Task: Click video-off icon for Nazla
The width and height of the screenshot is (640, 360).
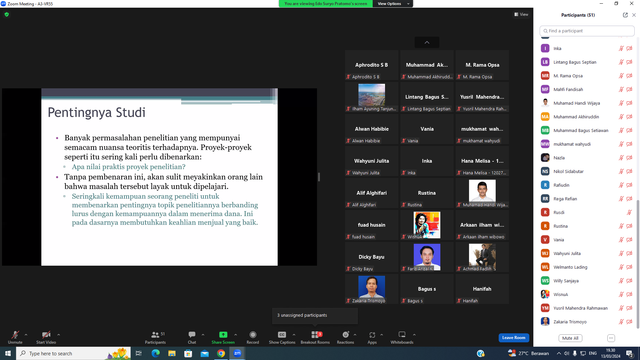Action: 629,158
